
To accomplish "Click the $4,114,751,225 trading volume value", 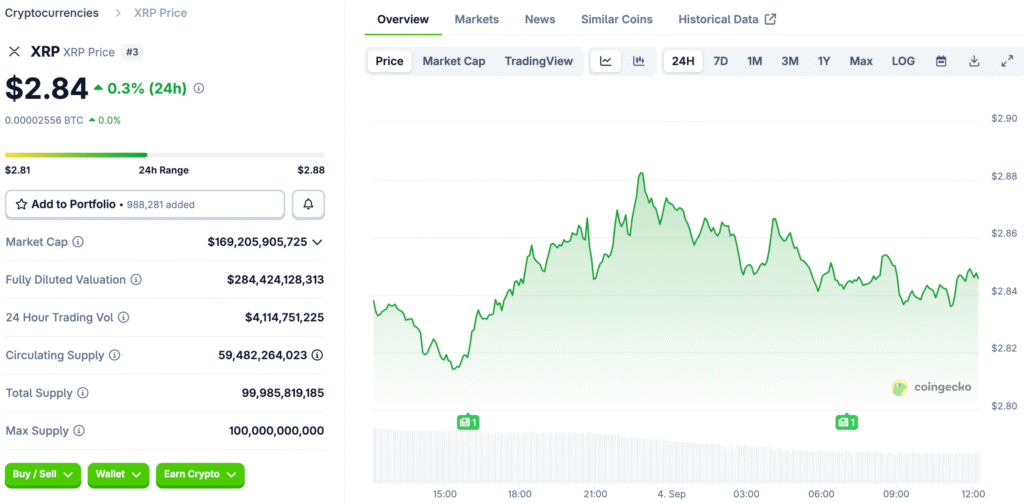I will pyautogui.click(x=285, y=317).
